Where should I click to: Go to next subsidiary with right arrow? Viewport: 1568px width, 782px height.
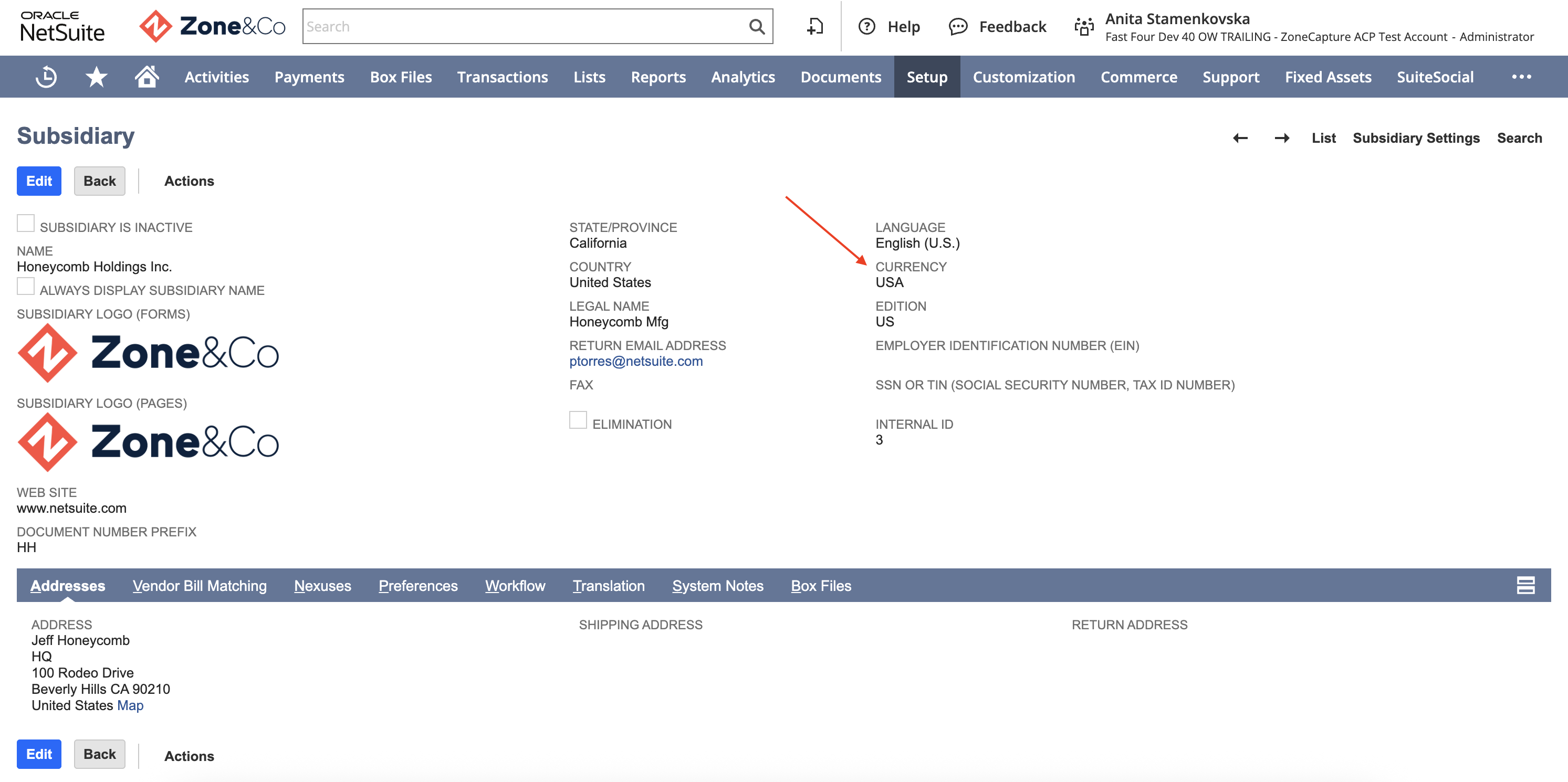coord(1282,138)
